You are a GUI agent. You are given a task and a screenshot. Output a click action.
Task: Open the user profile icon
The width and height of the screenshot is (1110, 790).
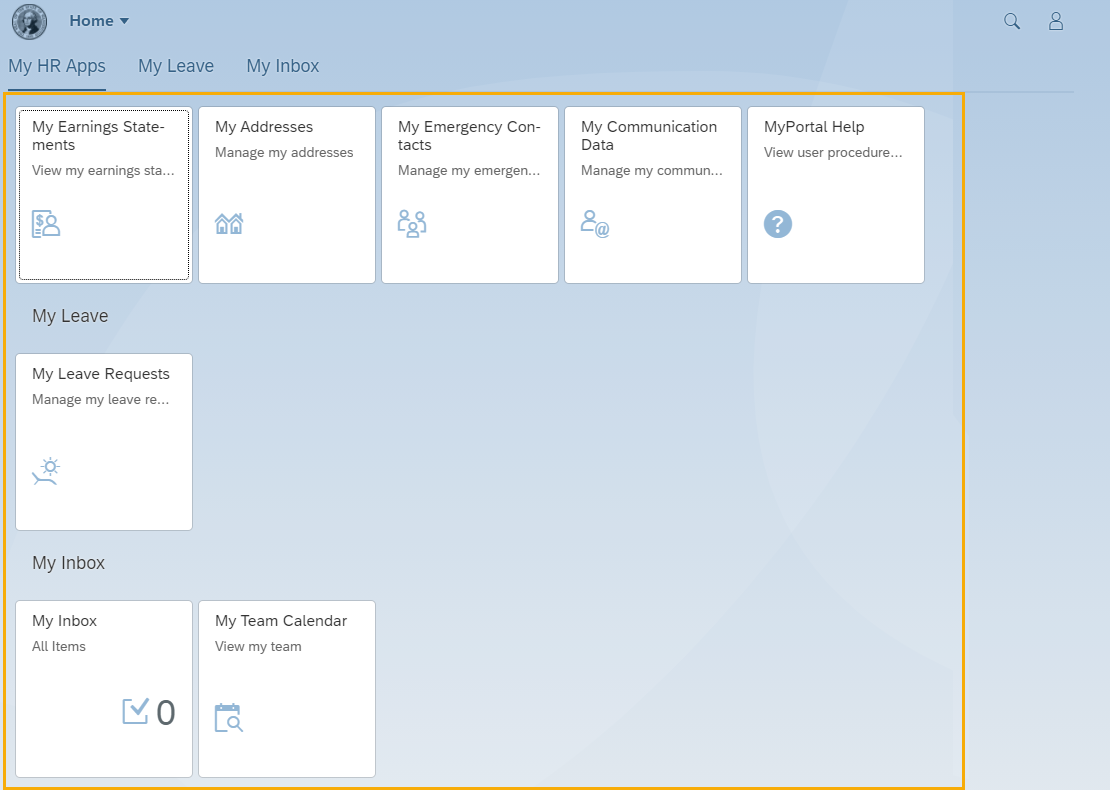[1055, 21]
